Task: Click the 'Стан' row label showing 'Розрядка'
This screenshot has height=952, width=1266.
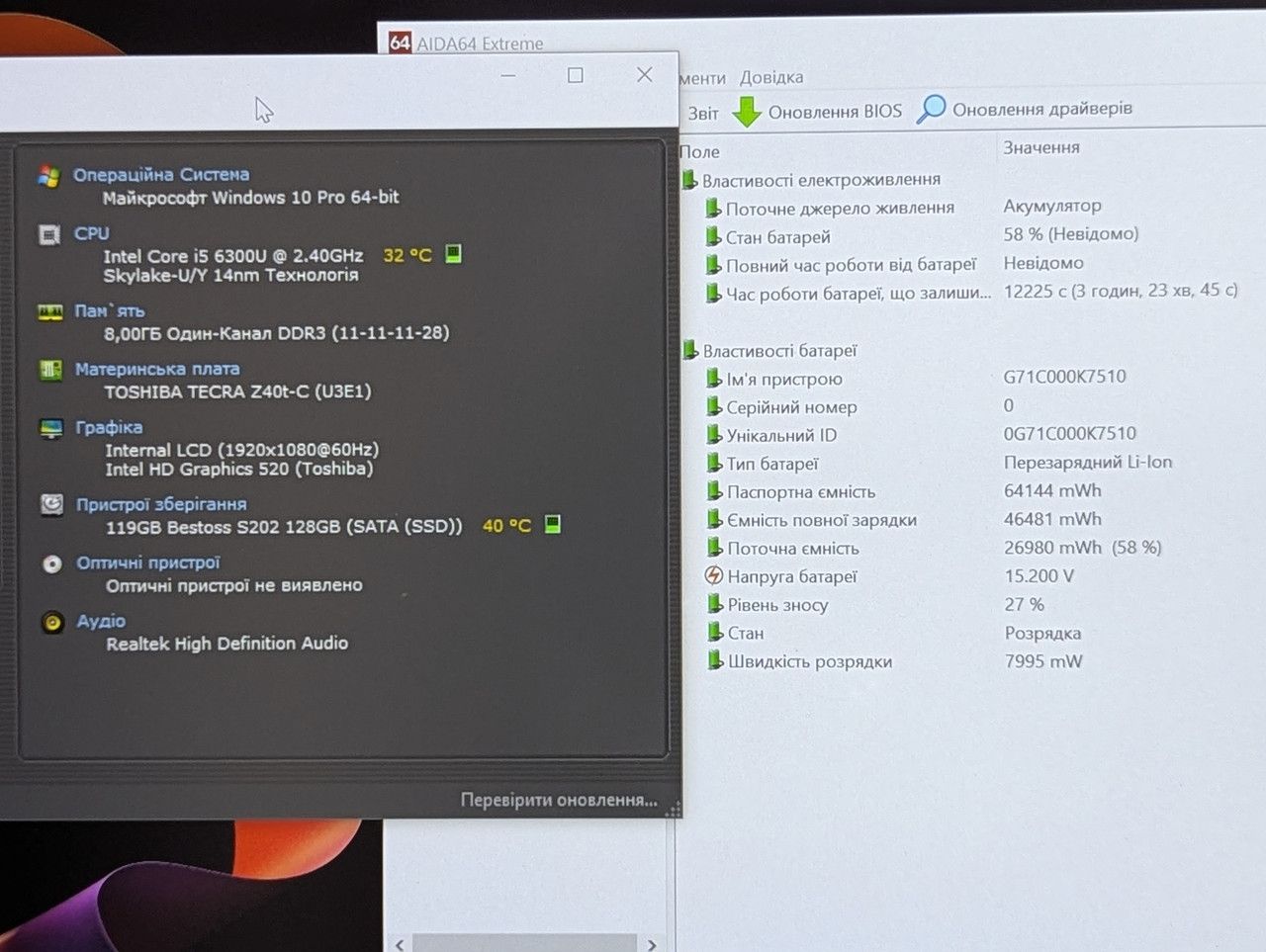Action: pyautogui.click(x=746, y=633)
